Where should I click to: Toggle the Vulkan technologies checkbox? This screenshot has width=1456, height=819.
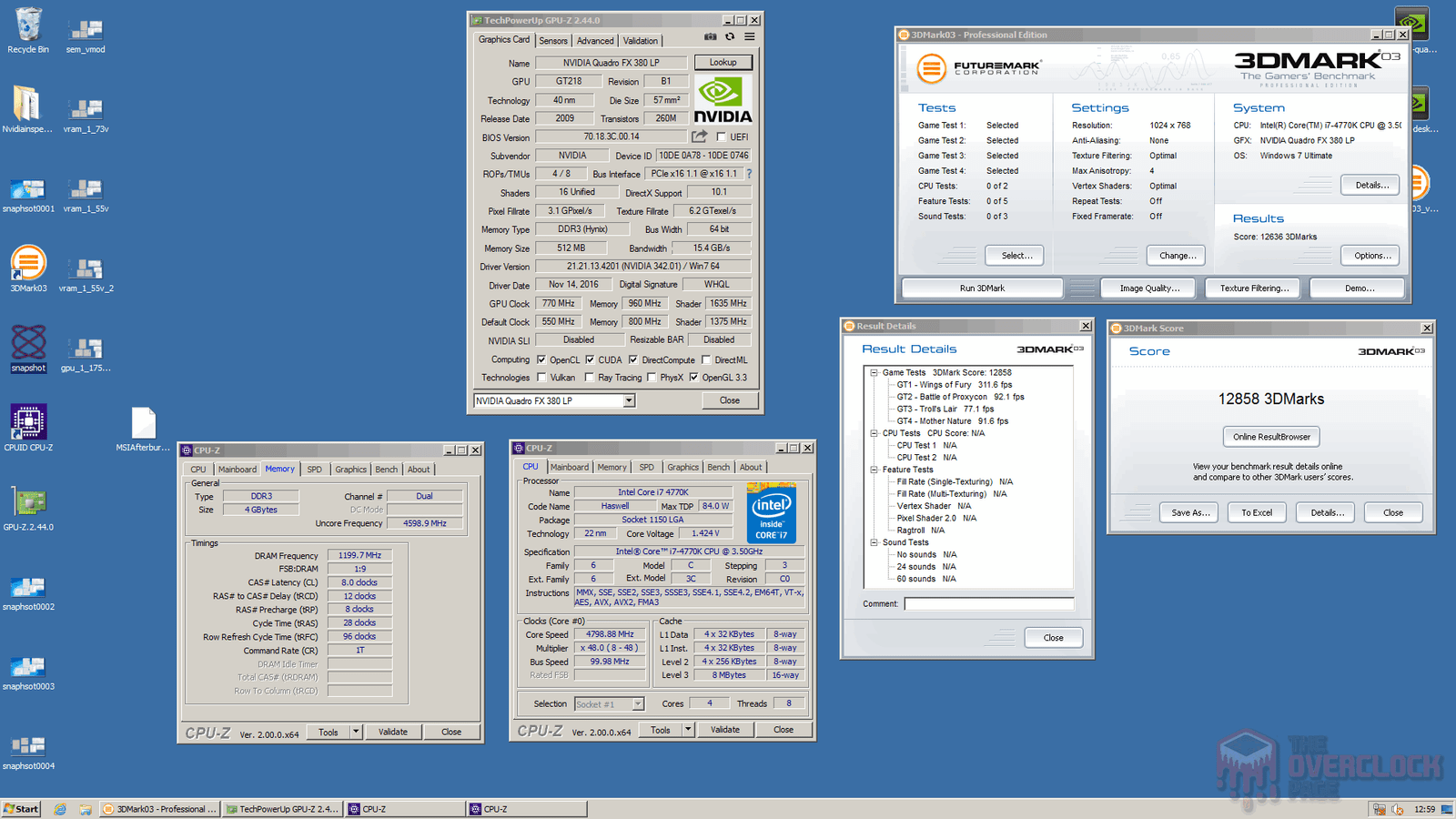(542, 378)
